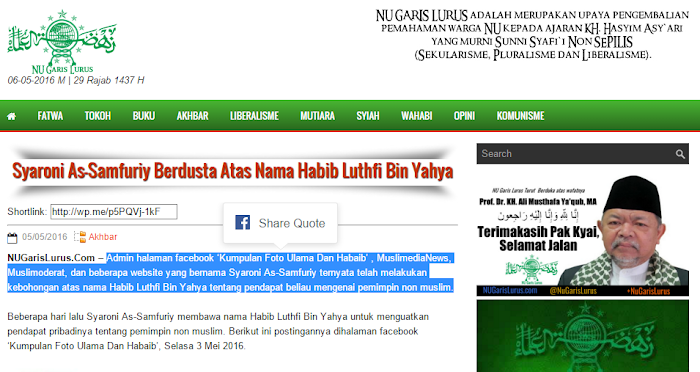
Task: Open the BUKU section
Action: [144, 116]
